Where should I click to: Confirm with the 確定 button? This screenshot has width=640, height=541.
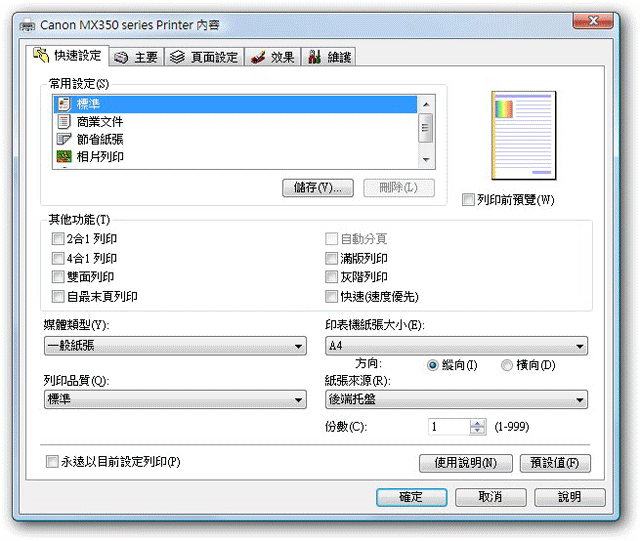pos(411,497)
